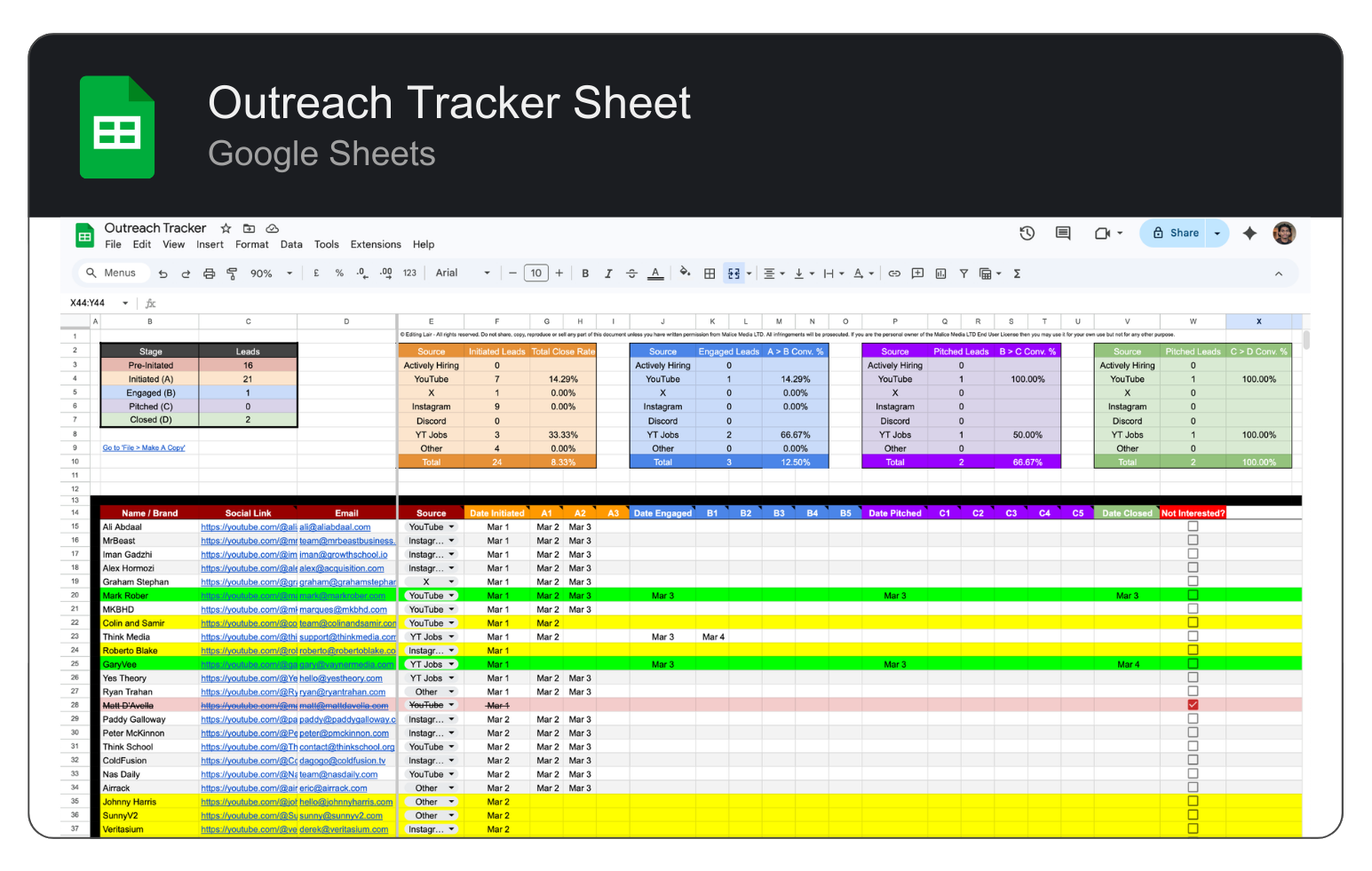Screen dimensions: 1372x871
Task: Star the Outreach Tracker document
Action: coord(226,228)
